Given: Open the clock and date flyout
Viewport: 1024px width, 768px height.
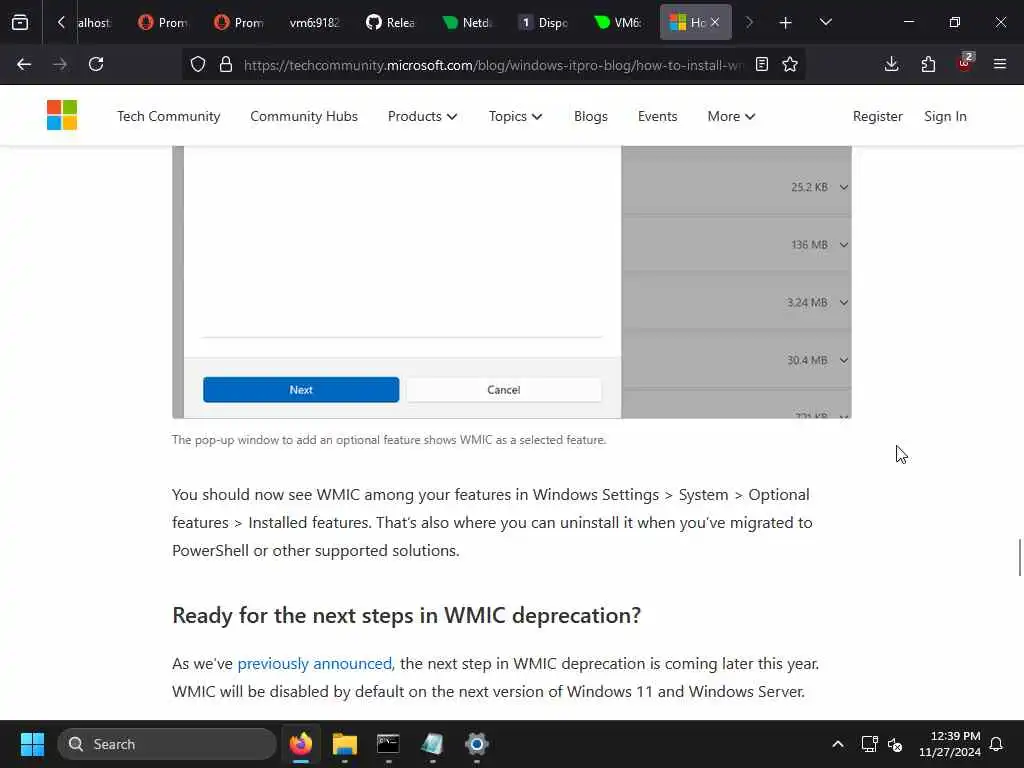Looking at the screenshot, I should [x=950, y=744].
